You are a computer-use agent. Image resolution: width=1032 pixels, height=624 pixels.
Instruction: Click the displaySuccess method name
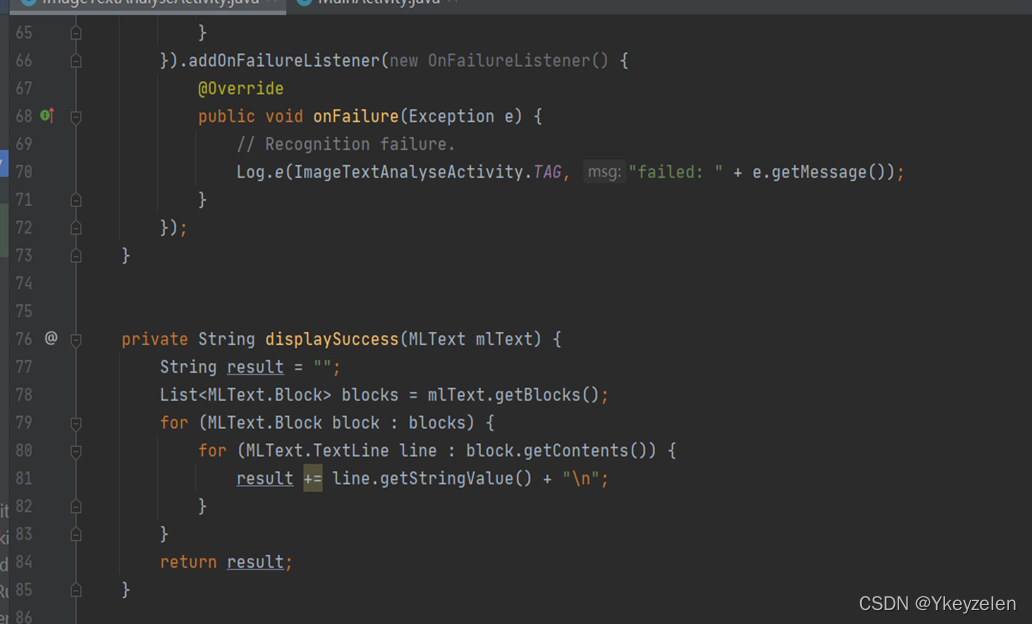[x=332, y=339]
